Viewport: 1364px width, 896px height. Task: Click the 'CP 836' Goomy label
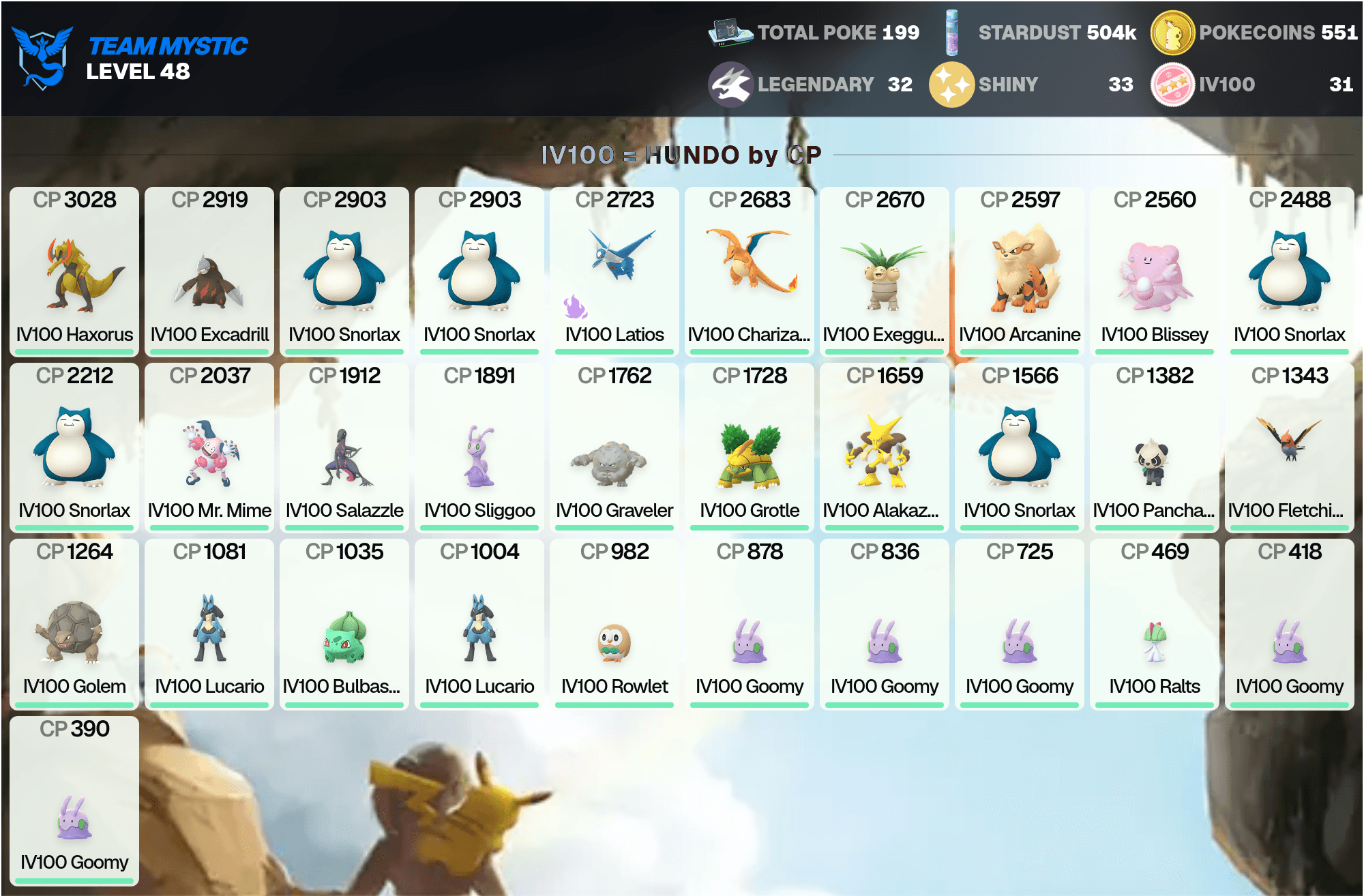[885, 551]
